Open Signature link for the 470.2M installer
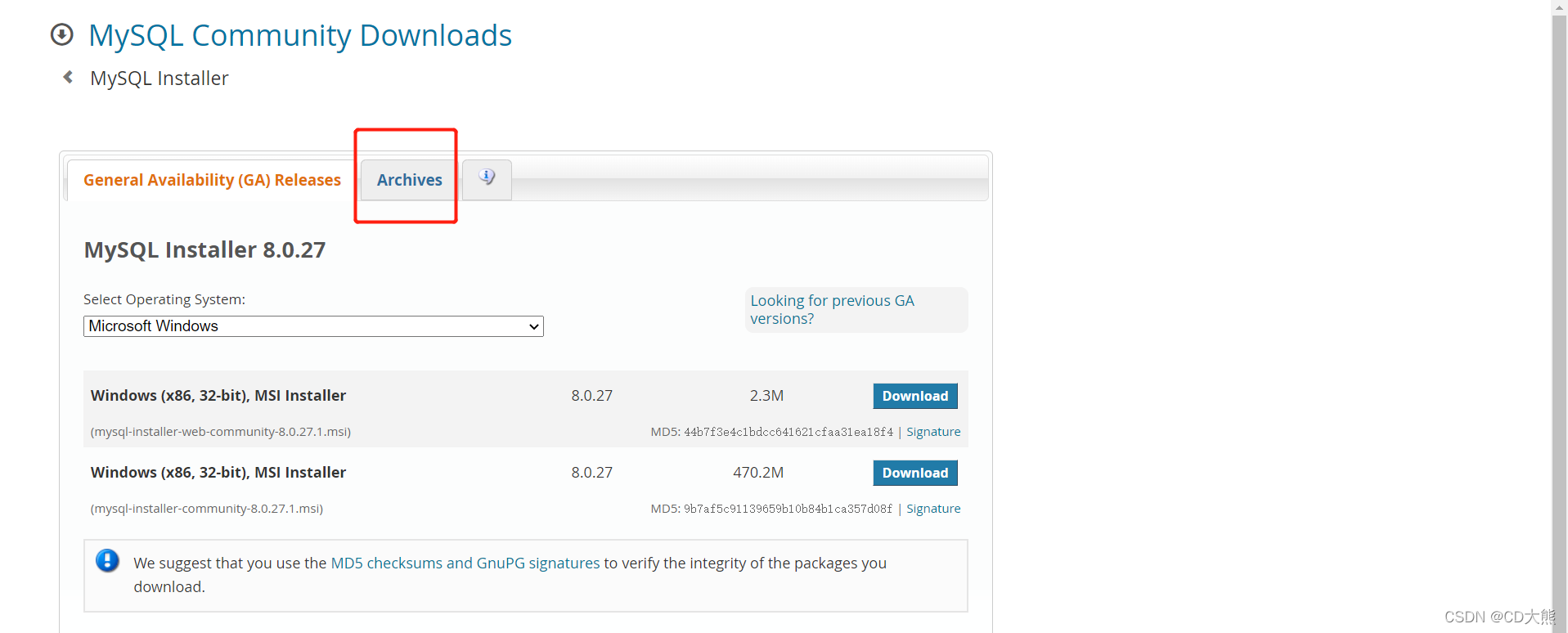 pyautogui.click(x=933, y=509)
